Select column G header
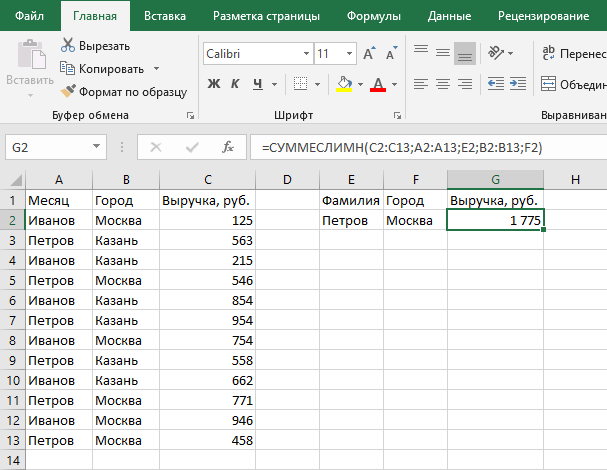 coord(495,180)
